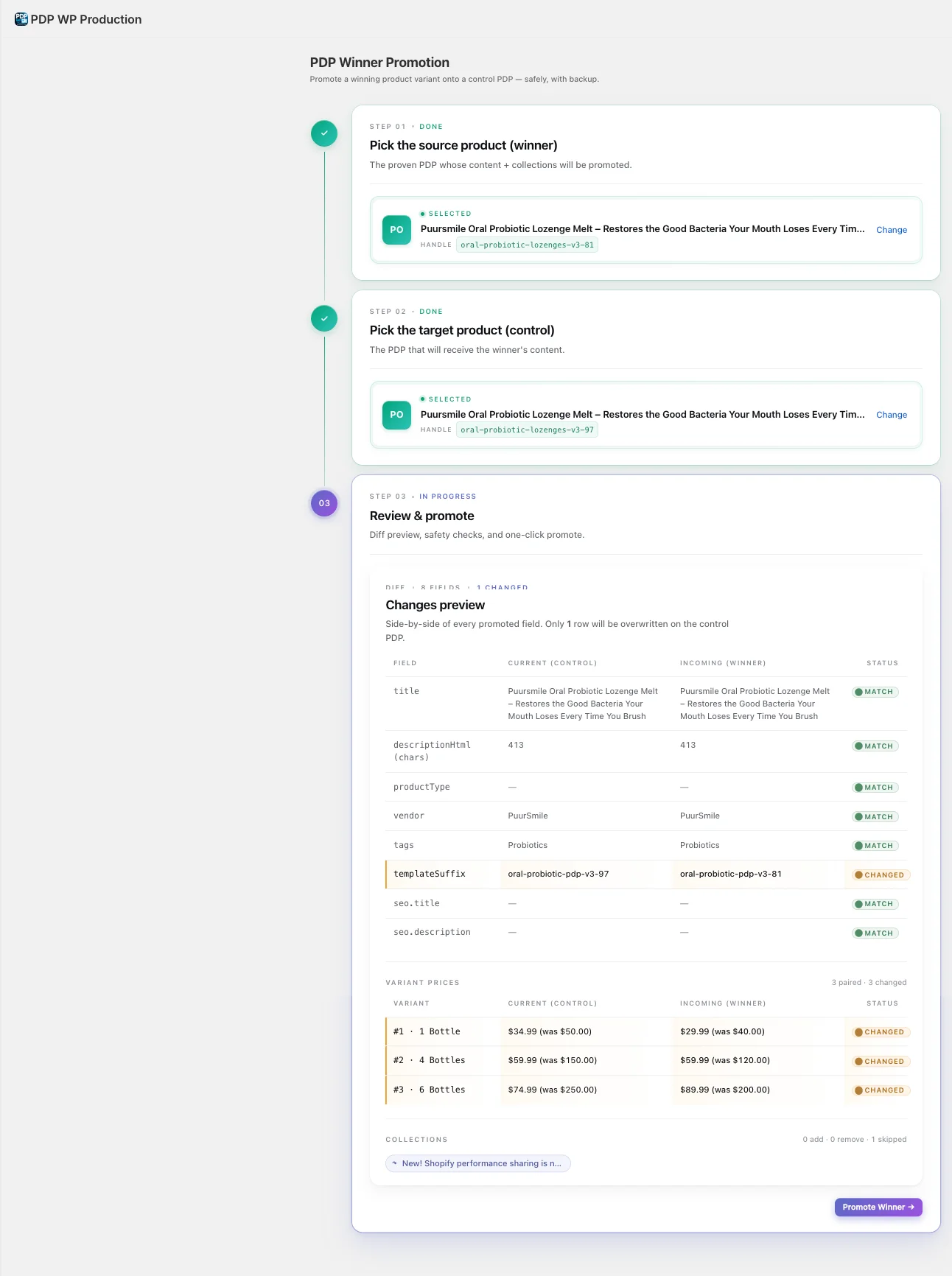Click the Review & promote heading
The image size is (952, 1276).
coord(422,516)
